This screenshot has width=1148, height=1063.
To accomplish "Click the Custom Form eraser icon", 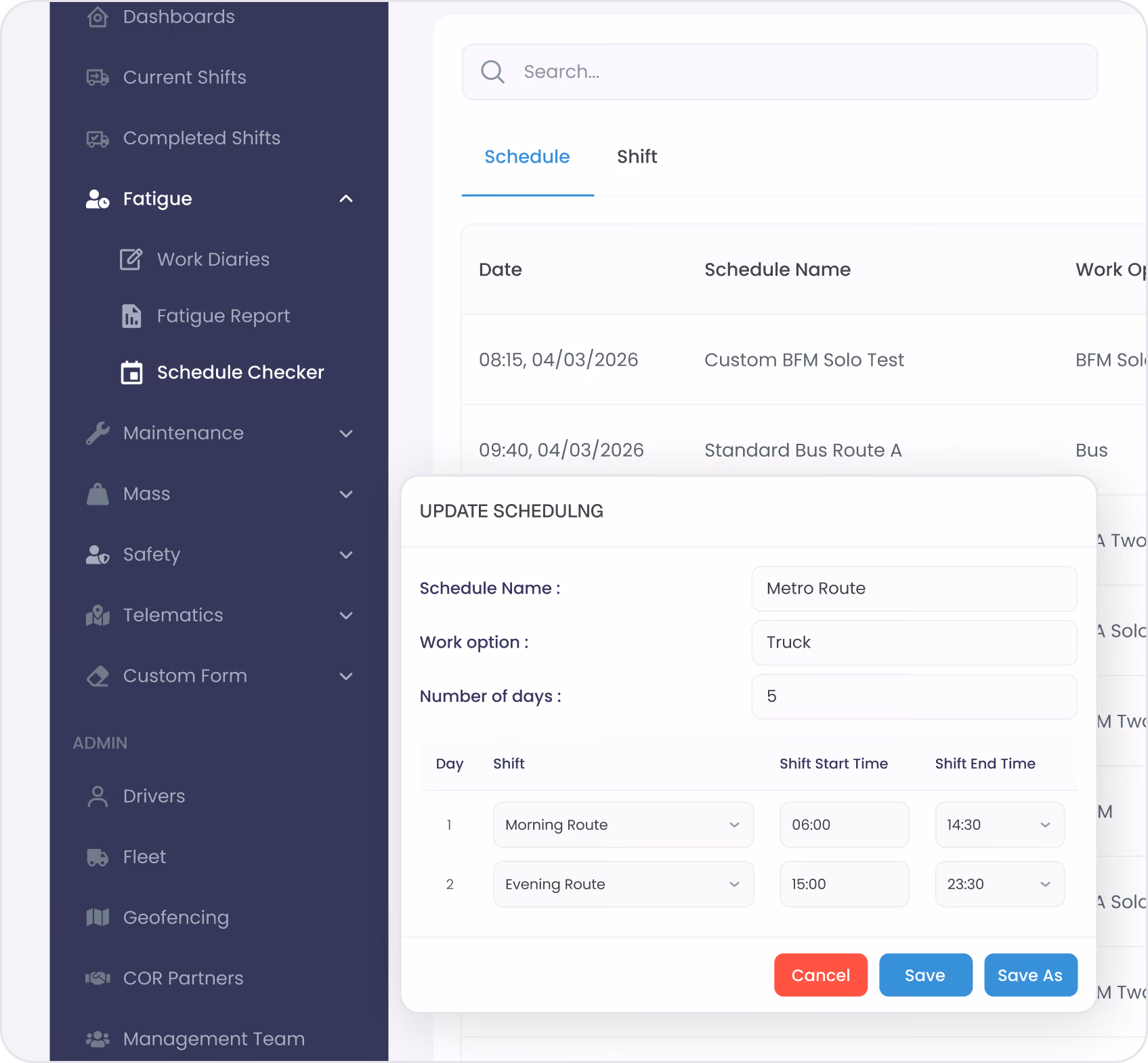I will [98, 676].
